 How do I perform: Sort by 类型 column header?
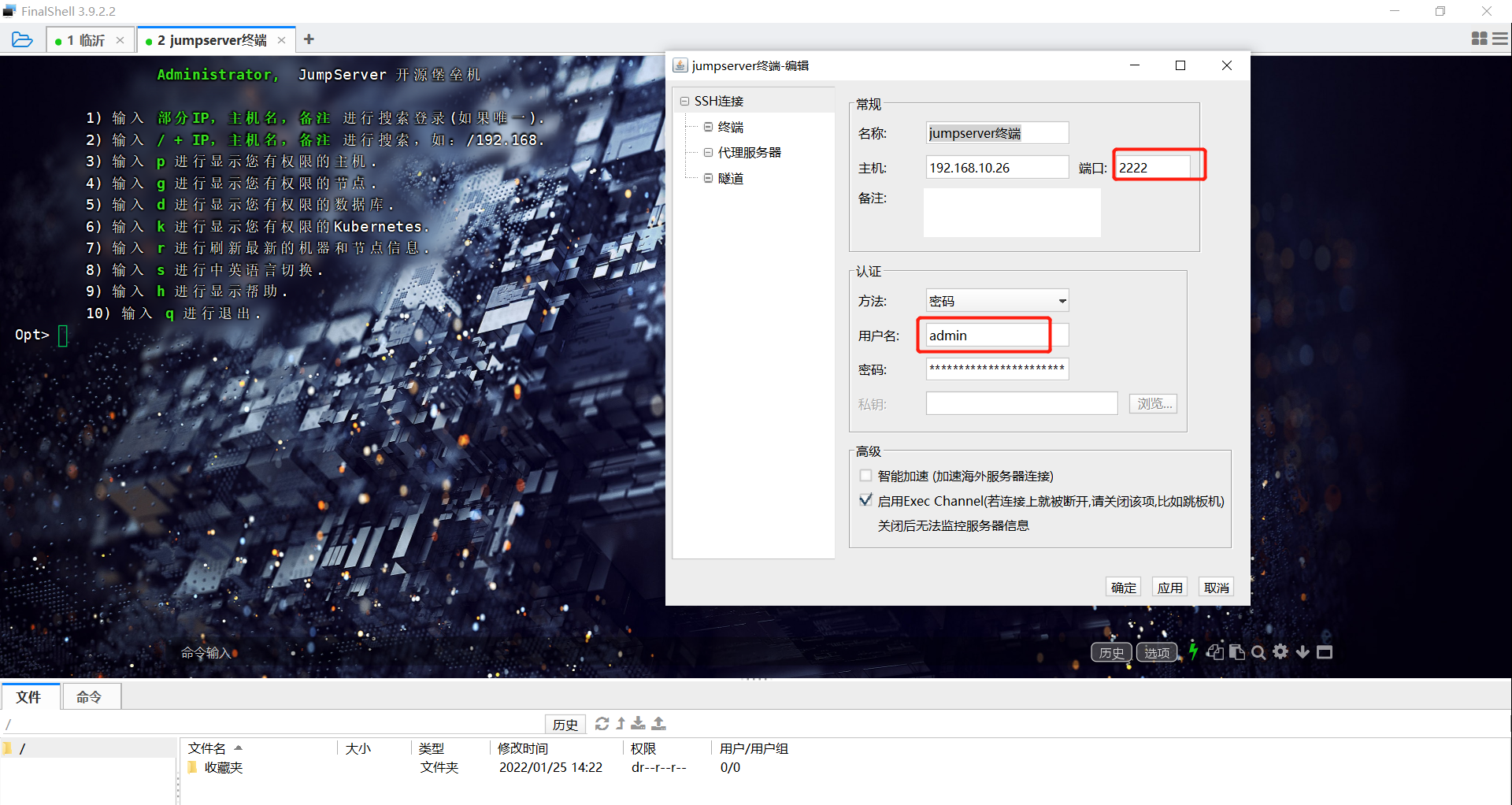[450, 748]
